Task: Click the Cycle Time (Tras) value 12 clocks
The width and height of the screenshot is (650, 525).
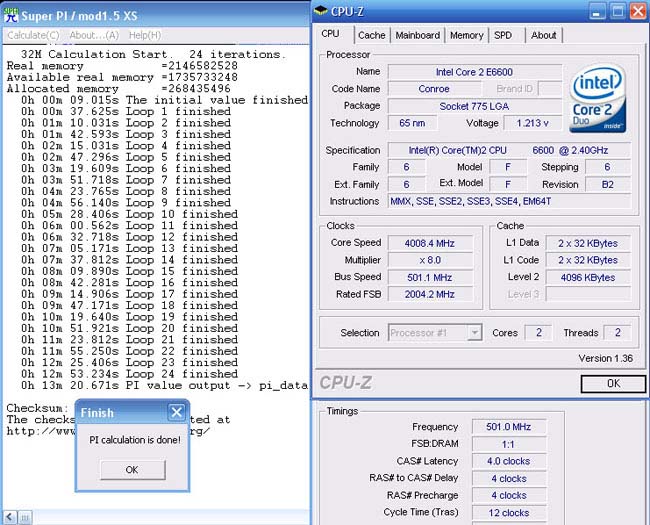Action: (509, 513)
